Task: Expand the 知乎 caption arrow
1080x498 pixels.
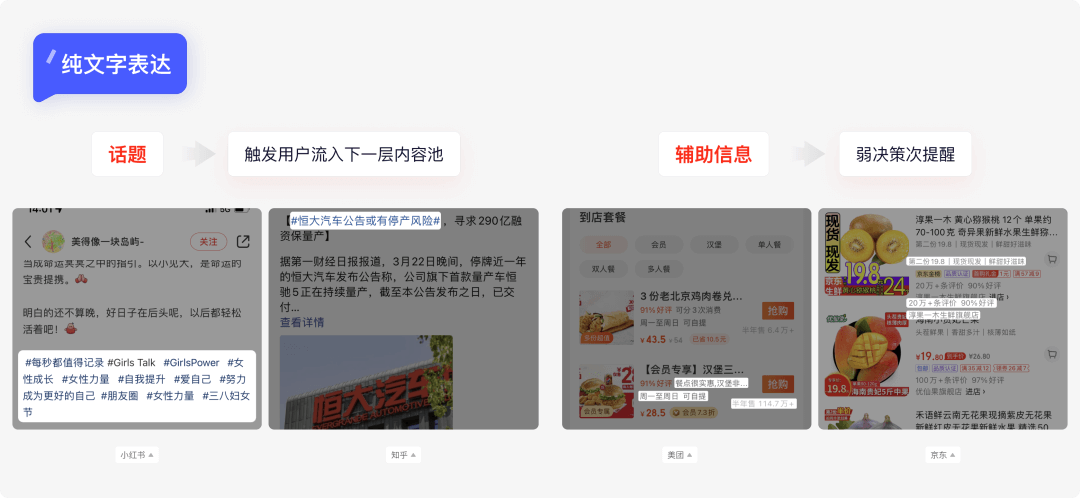Action: 413,455
